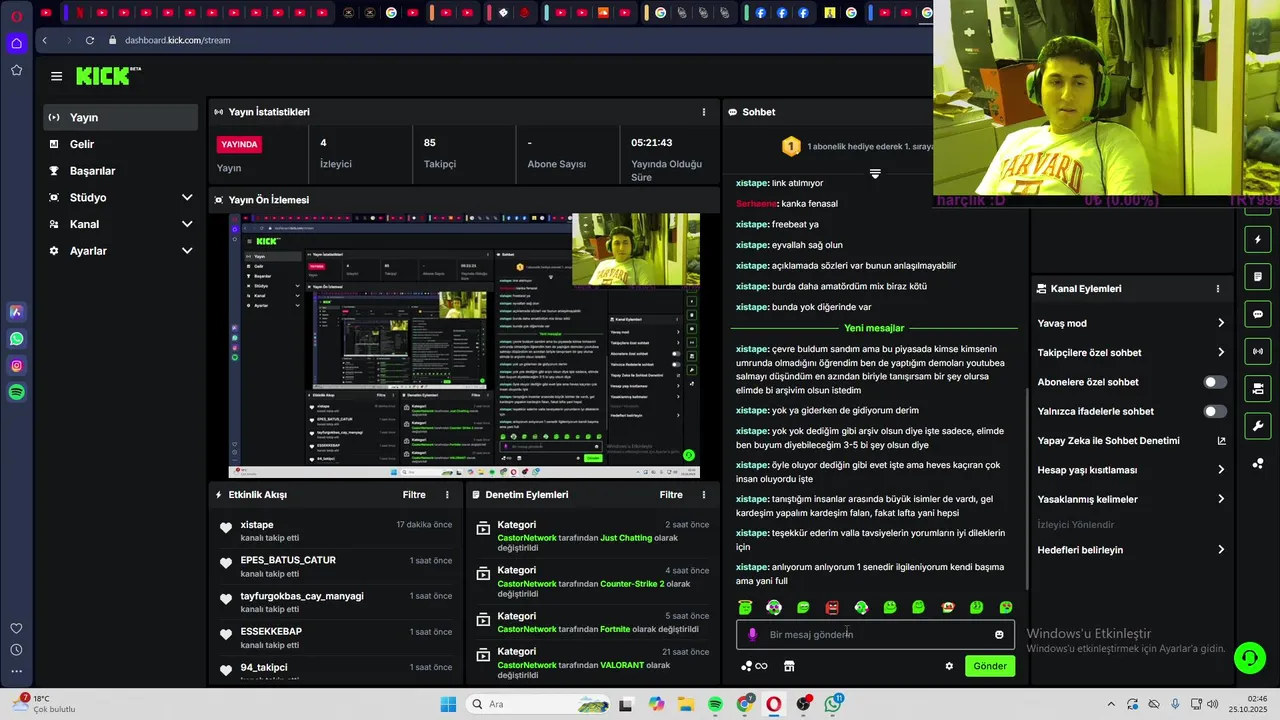1280x720 pixels.
Task: Reload the page with refresh button
Action: 90,40
